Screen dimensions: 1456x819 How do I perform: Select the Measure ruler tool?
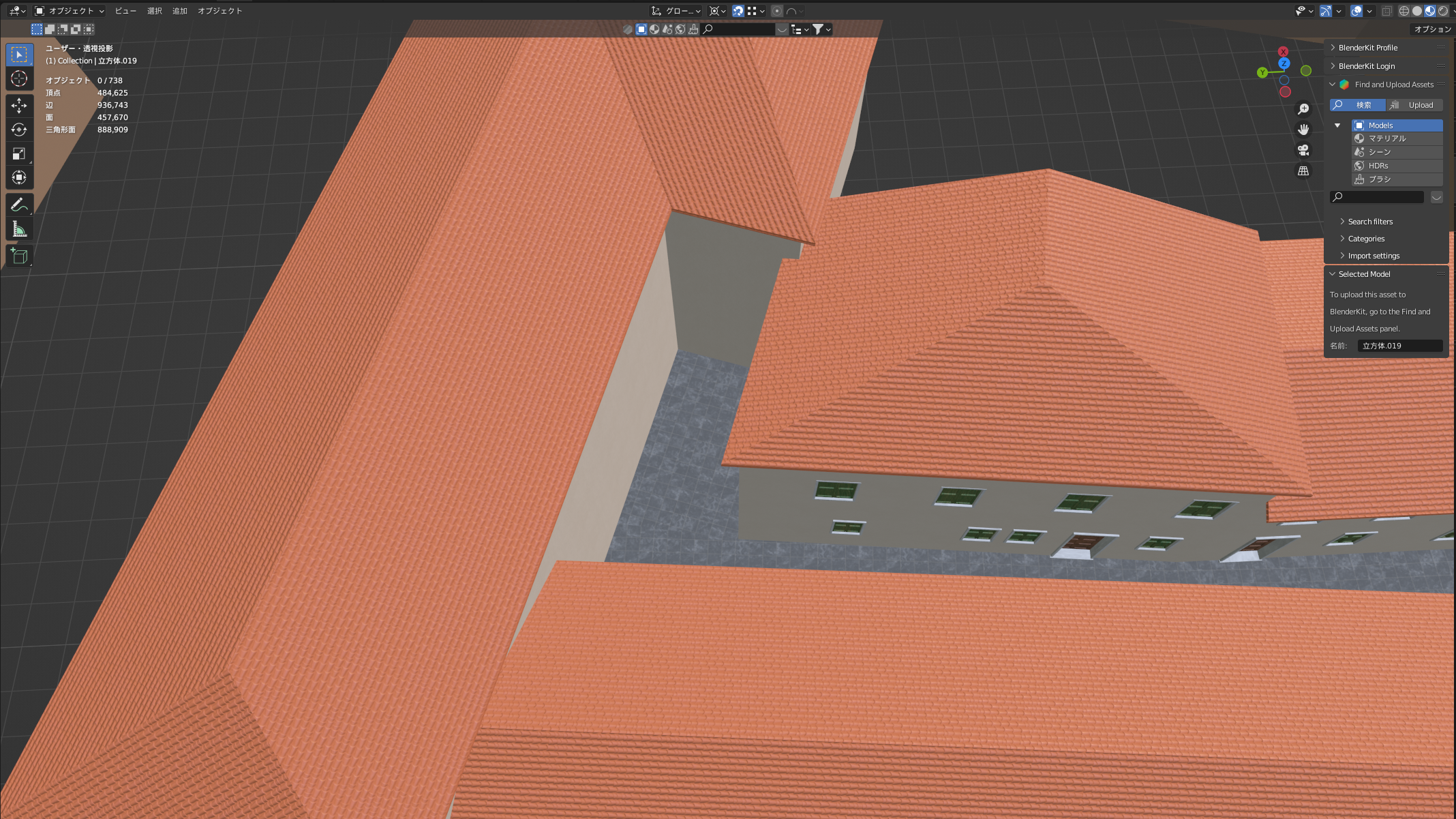coord(19,230)
